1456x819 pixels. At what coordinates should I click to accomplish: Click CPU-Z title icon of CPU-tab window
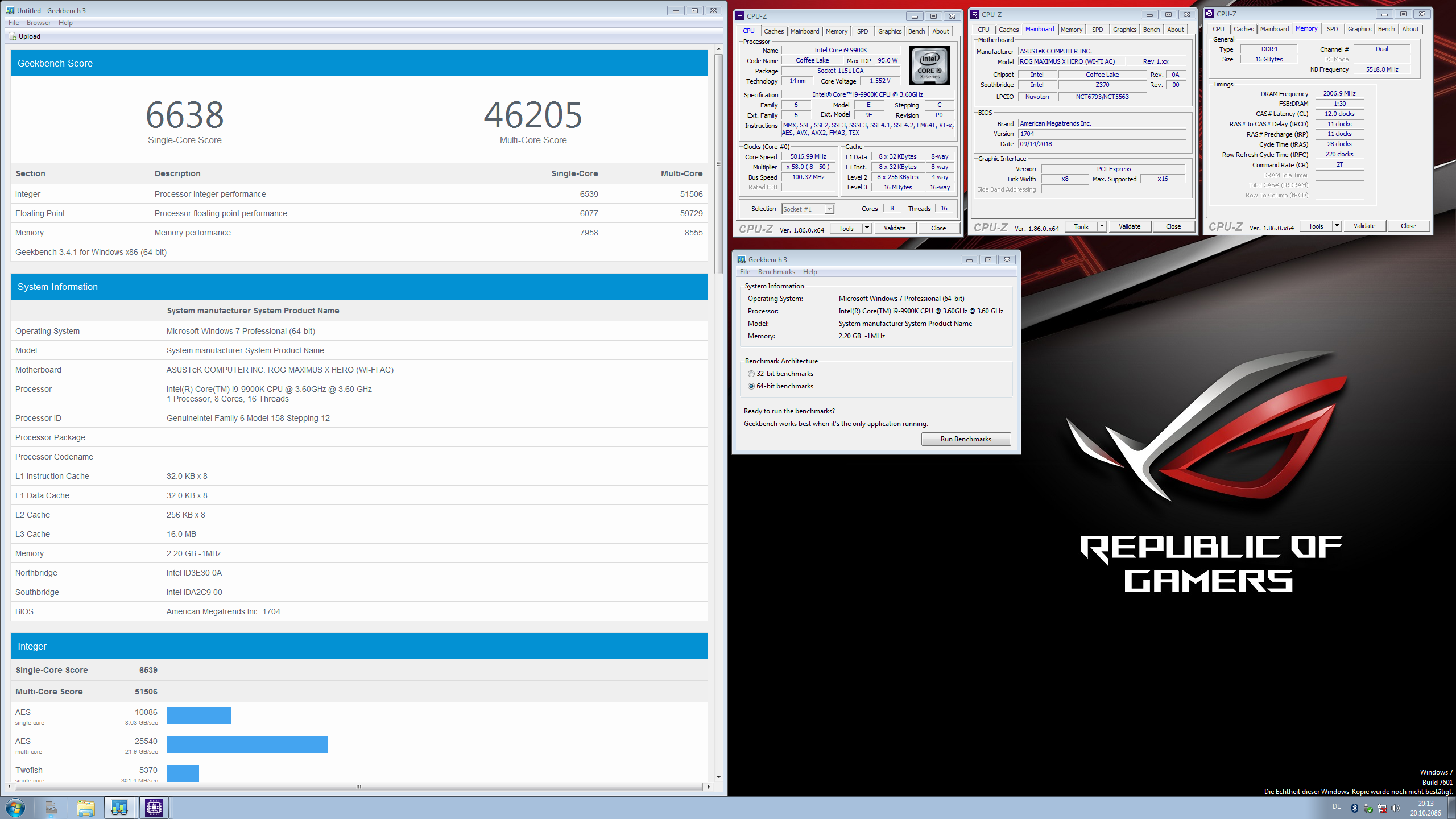coord(740,16)
